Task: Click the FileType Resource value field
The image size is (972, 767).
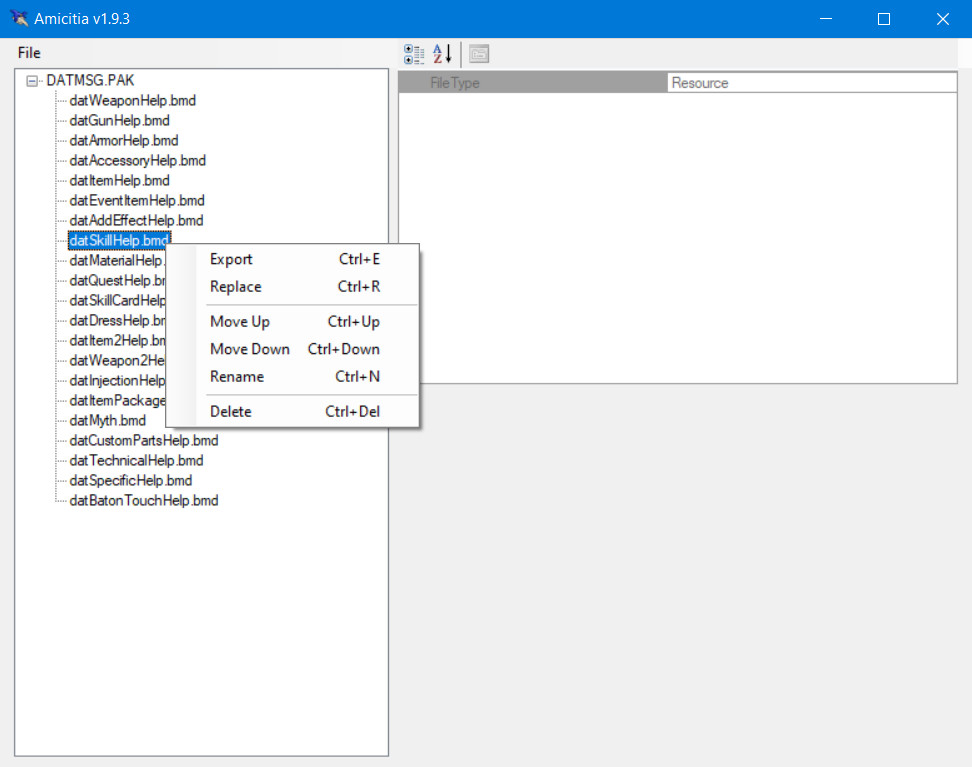Action: point(810,83)
